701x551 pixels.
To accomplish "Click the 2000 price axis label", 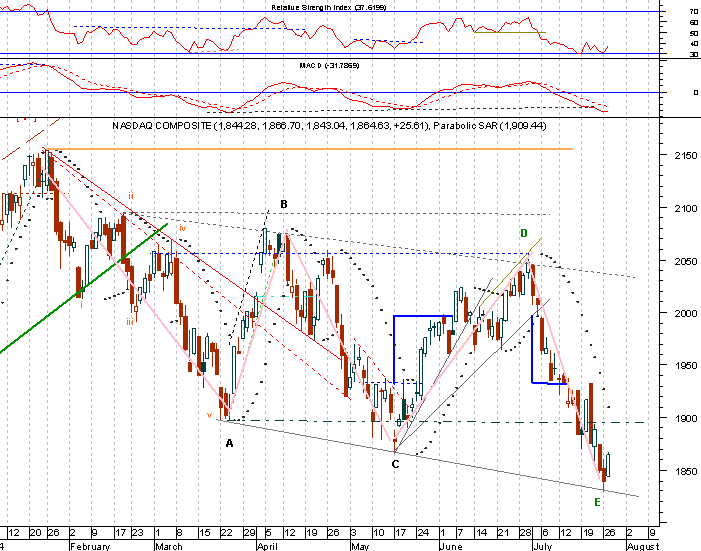I will pyautogui.click(x=685, y=313).
